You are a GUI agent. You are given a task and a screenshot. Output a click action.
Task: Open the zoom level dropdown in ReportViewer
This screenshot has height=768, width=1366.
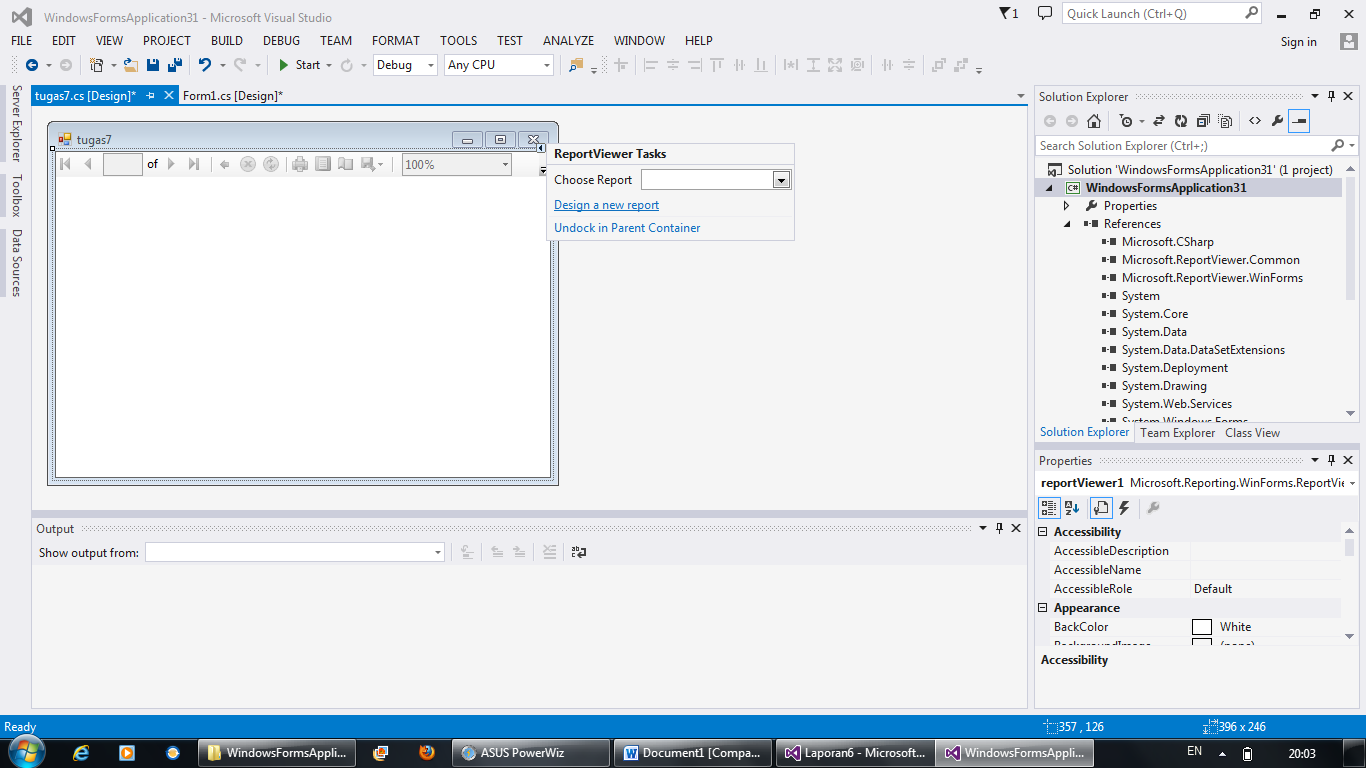click(505, 164)
